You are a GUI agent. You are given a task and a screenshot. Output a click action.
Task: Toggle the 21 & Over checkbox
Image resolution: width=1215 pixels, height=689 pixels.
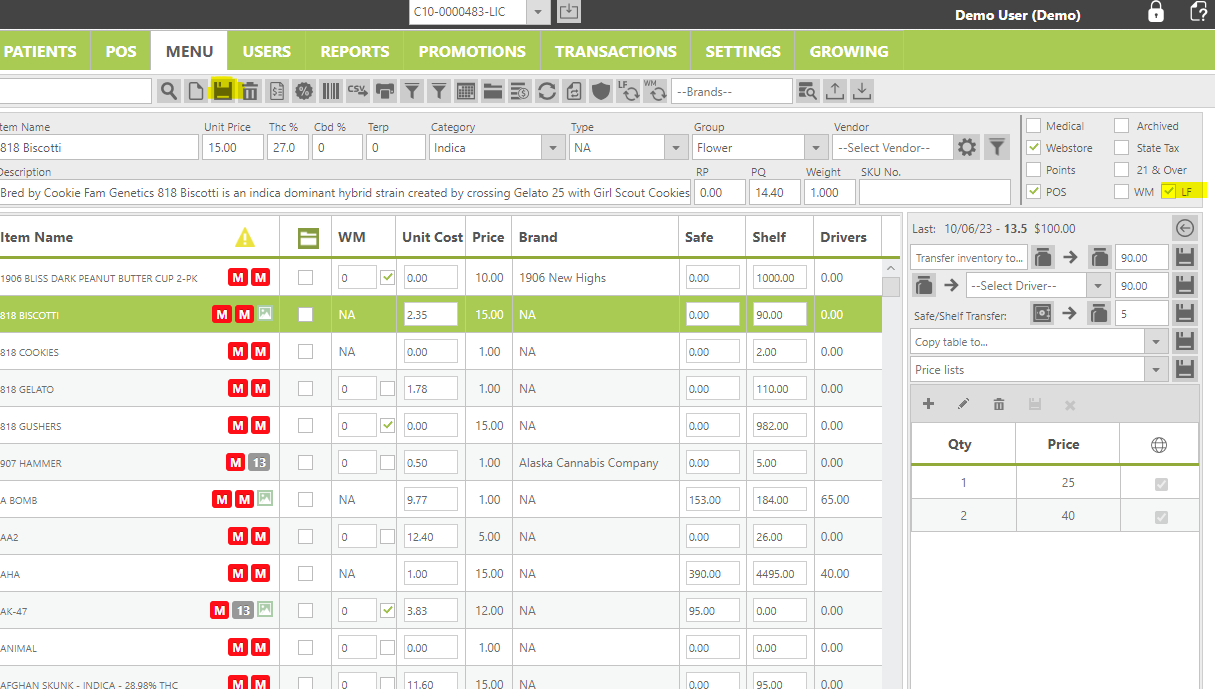pos(1122,170)
